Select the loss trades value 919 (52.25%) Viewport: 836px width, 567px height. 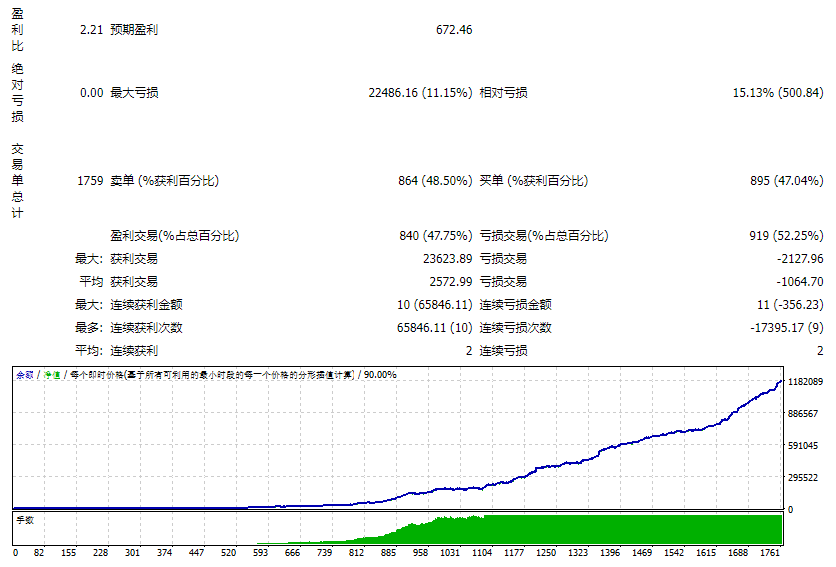[786, 236]
